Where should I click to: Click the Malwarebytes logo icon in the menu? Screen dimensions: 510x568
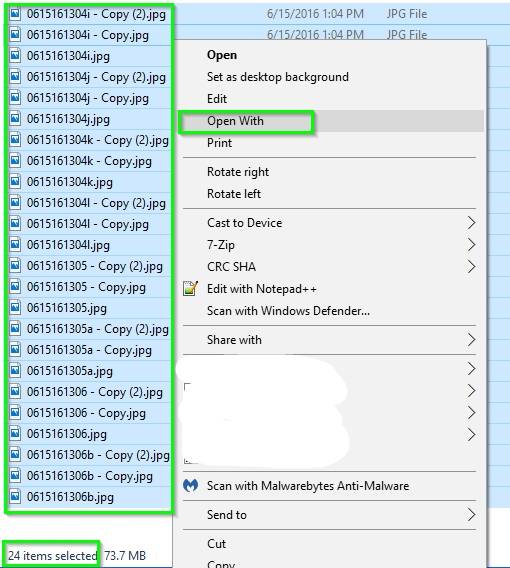point(191,485)
